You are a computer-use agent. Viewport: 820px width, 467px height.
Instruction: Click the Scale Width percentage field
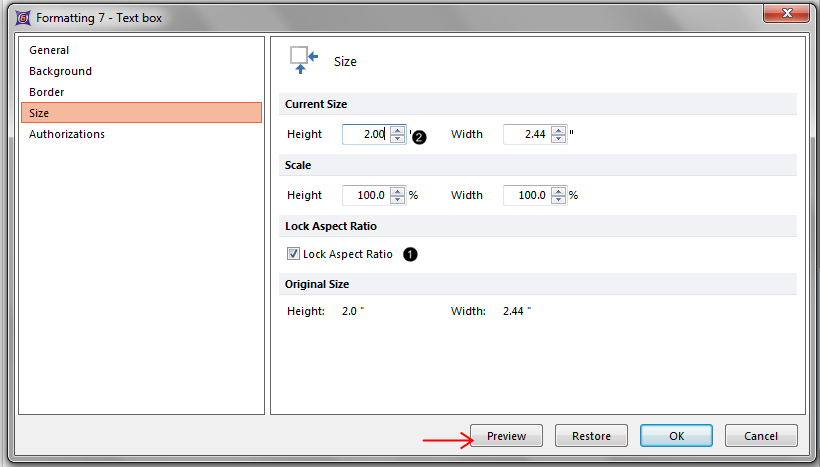[x=527, y=195]
